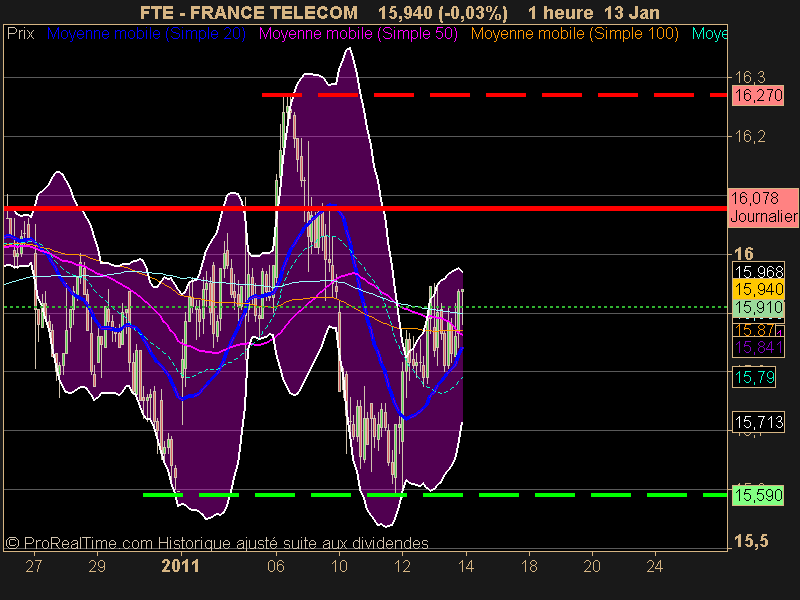Click the '13 Jan' date in the title

point(632,12)
